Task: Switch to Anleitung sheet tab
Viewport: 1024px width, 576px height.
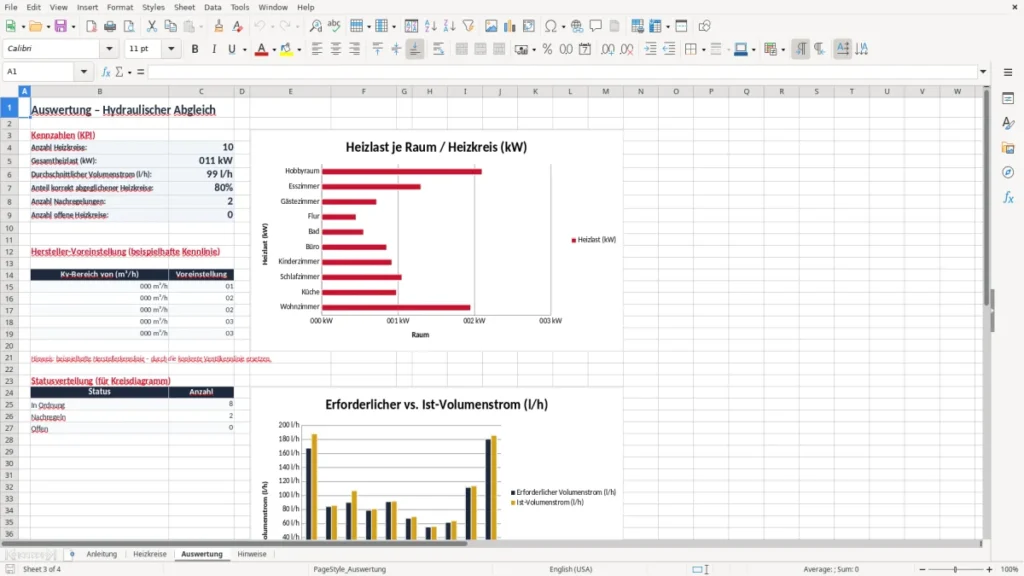Action: click(x=101, y=554)
